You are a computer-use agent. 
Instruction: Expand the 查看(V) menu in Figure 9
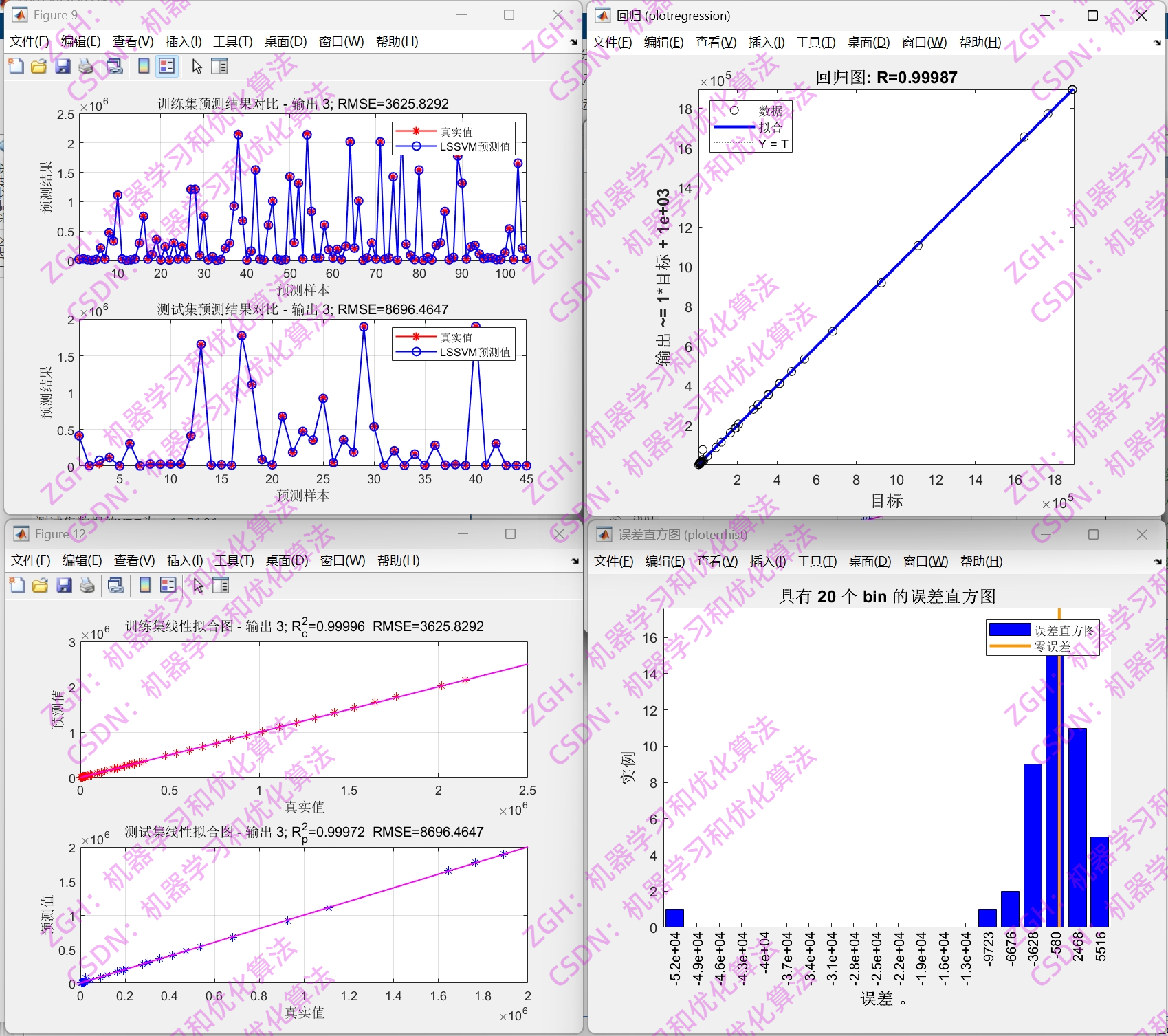tap(133, 41)
